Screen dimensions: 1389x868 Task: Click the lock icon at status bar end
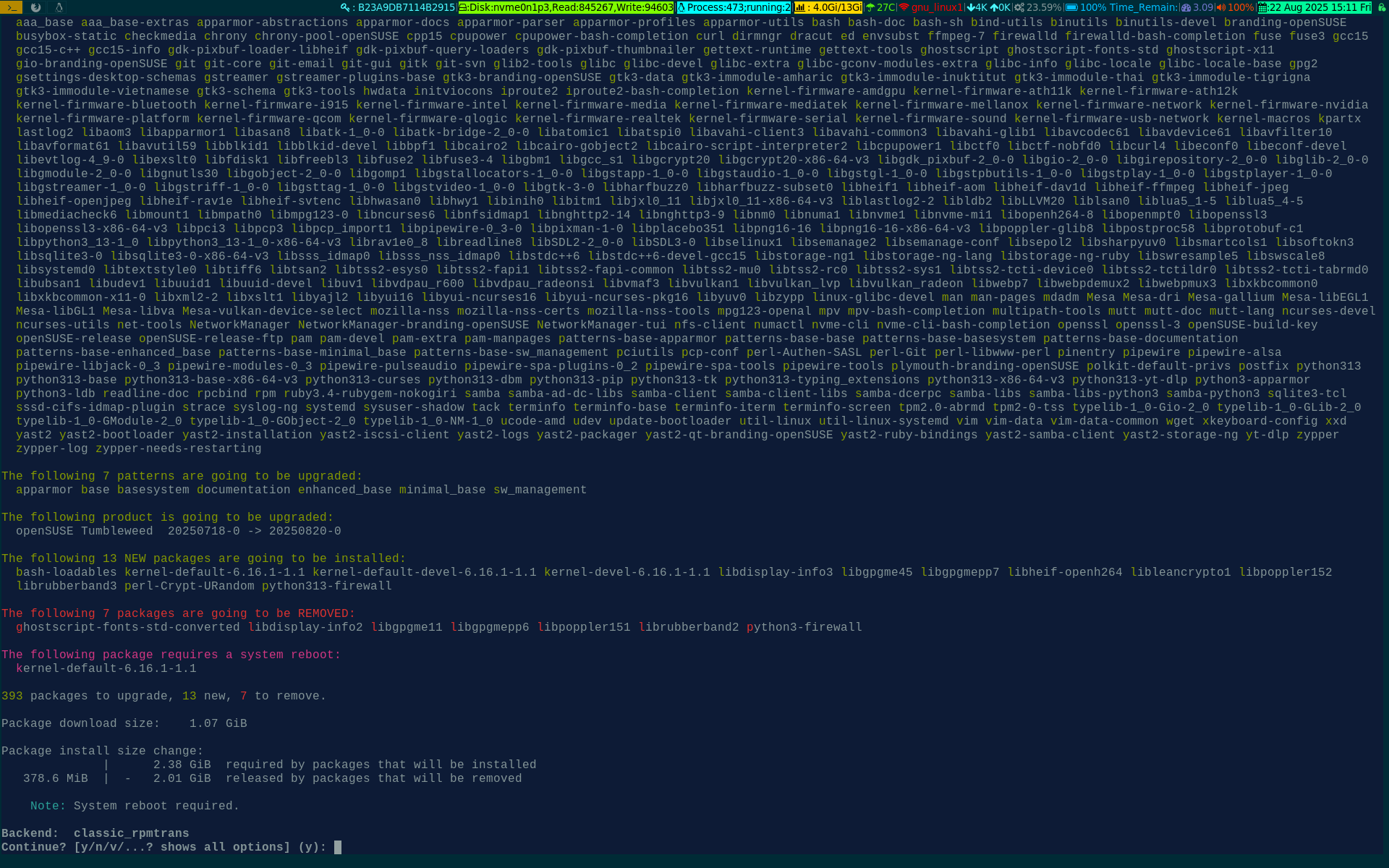(x=1381, y=7)
